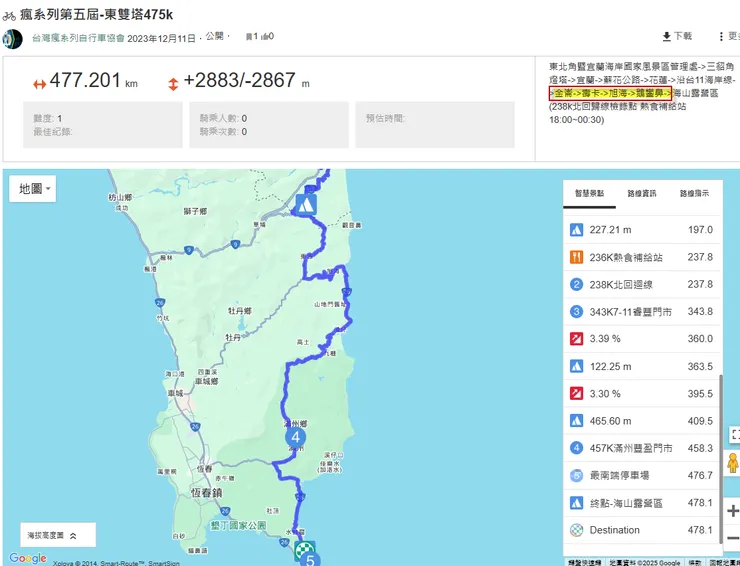
Task: Click the 2023年12月11日 date text
Action: click(161, 38)
